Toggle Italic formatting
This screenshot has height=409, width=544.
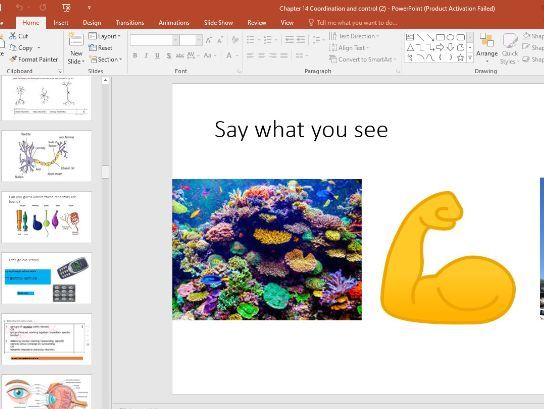[x=146, y=56]
